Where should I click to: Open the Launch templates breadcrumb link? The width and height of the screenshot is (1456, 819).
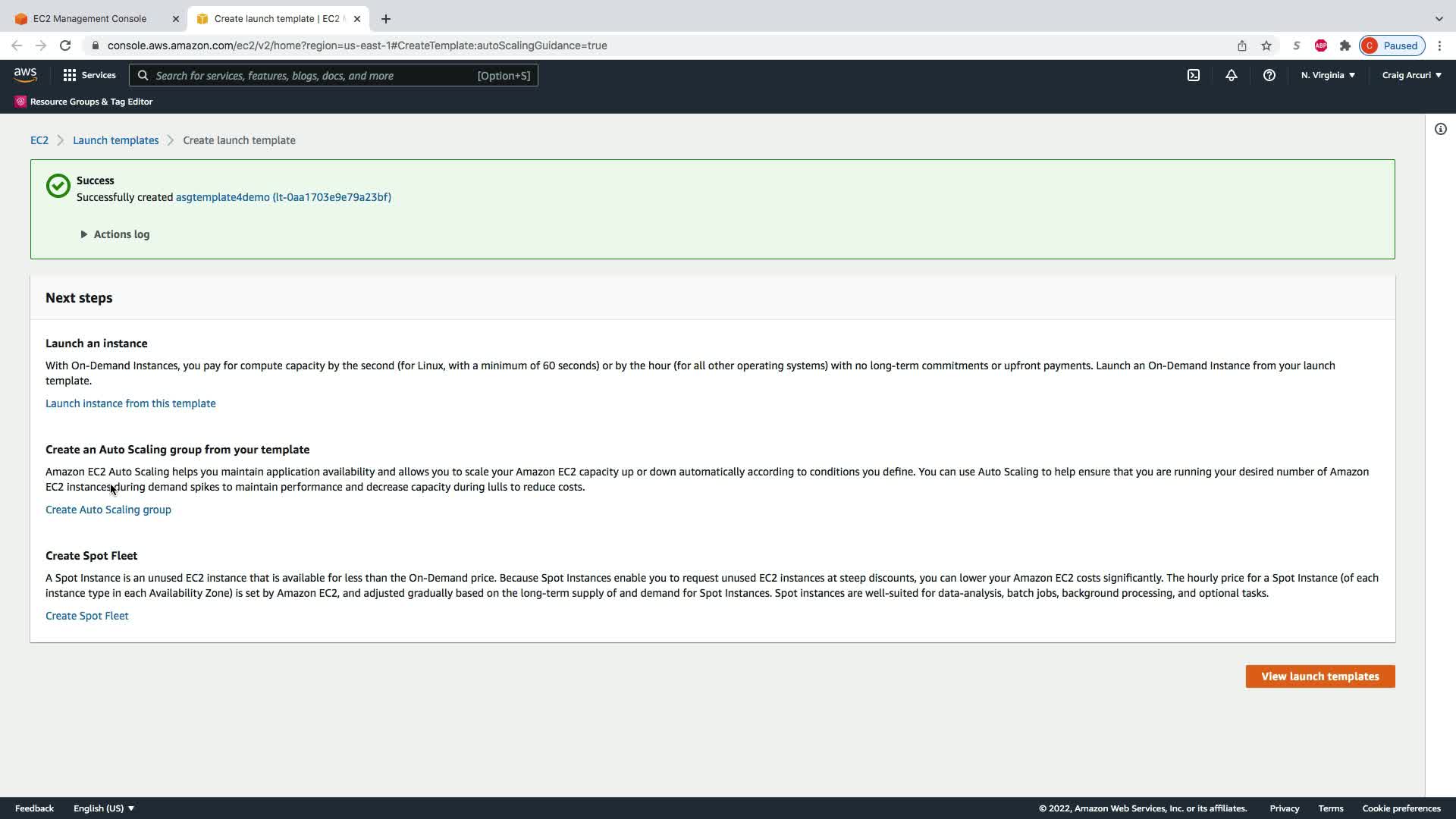[x=115, y=140]
